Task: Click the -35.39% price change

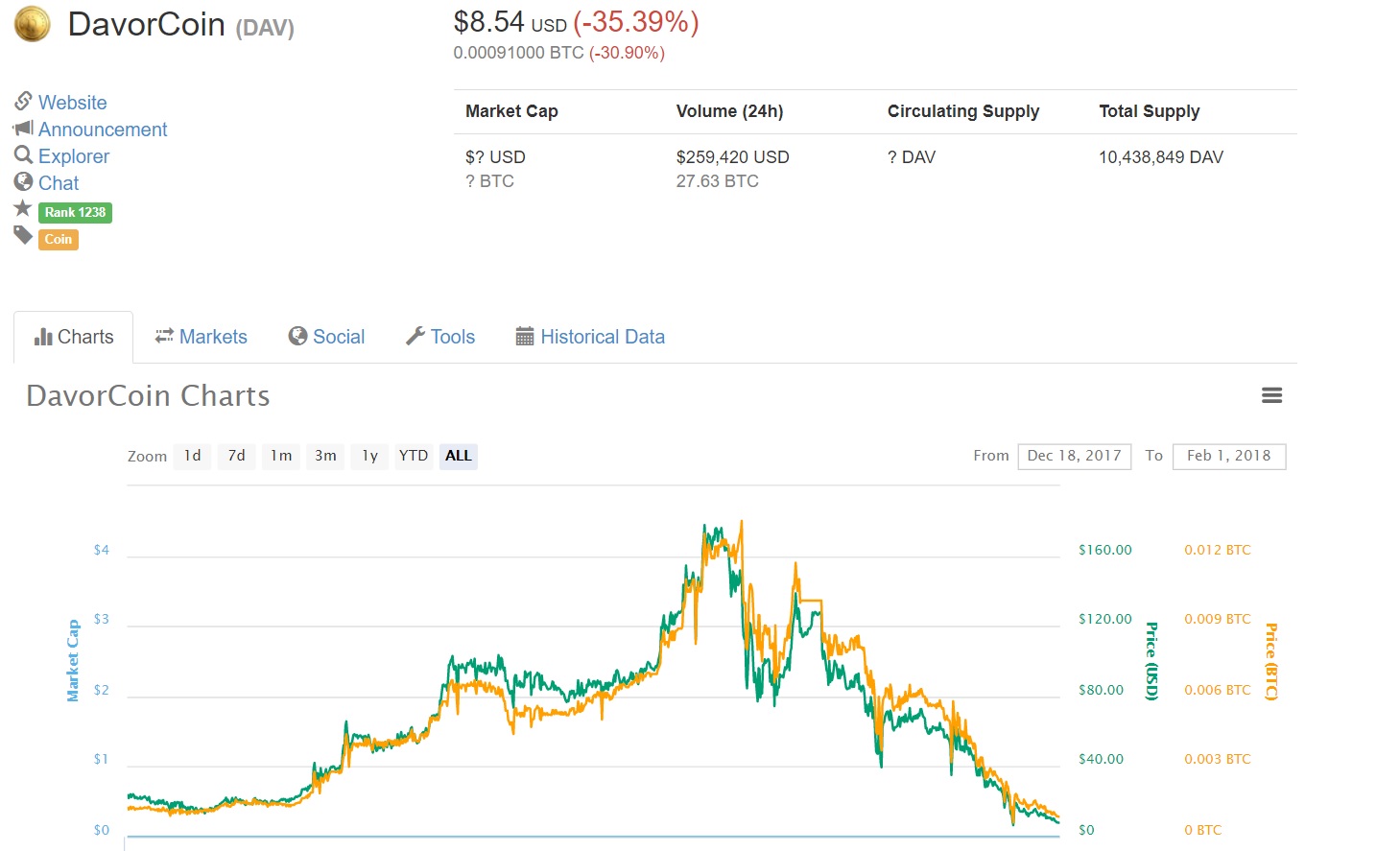Action: pos(636,22)
